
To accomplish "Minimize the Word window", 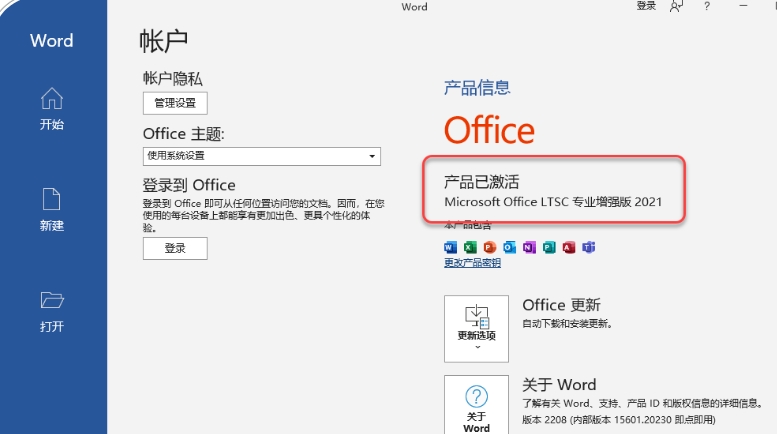I will (743, 6).
